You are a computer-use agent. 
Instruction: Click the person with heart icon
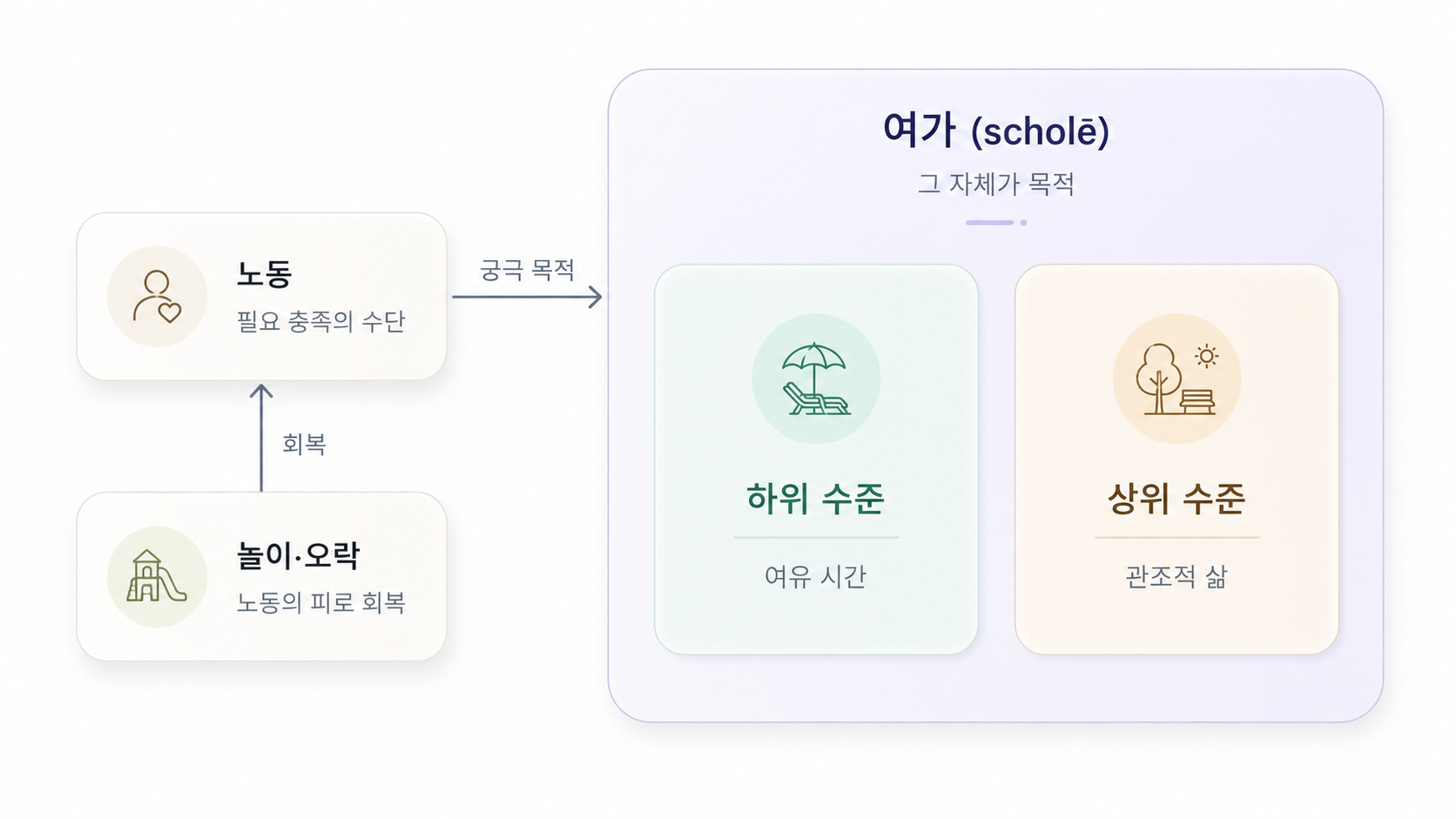[157, 297]
